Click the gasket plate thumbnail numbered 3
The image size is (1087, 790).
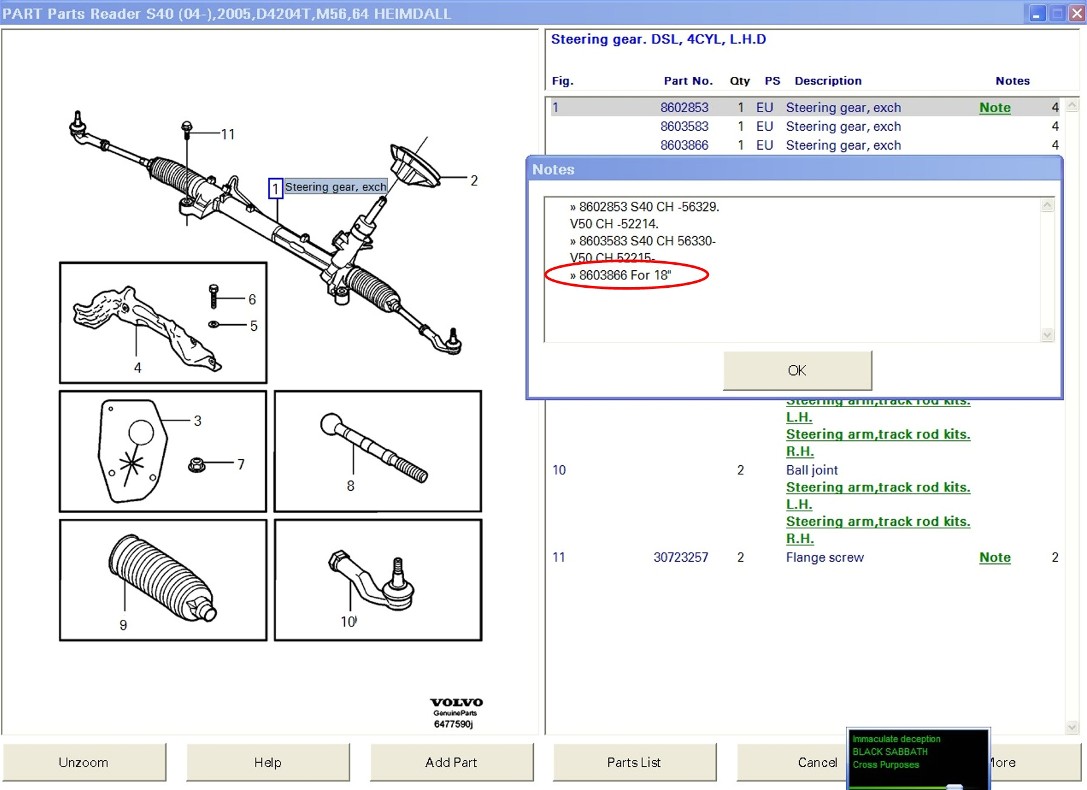[163, 451]
